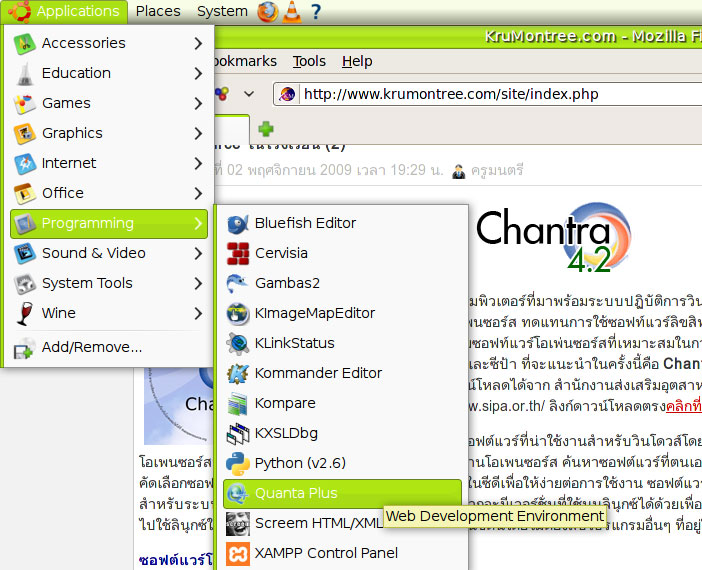Image resolution: width=702 pixels, height=570 pixels.
Task: Click the Graphics category icon
Action: [25, 133]
